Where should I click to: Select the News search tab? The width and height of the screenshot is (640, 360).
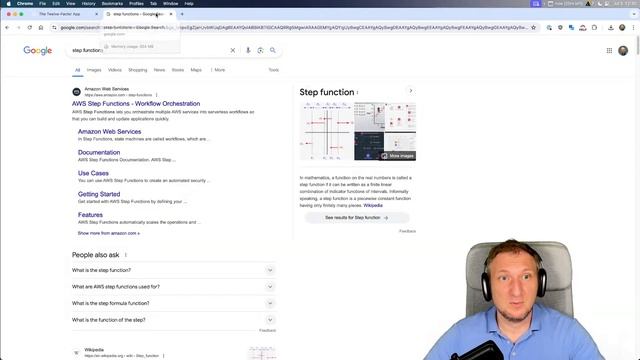pyautogui.click(x=159, y=70)
